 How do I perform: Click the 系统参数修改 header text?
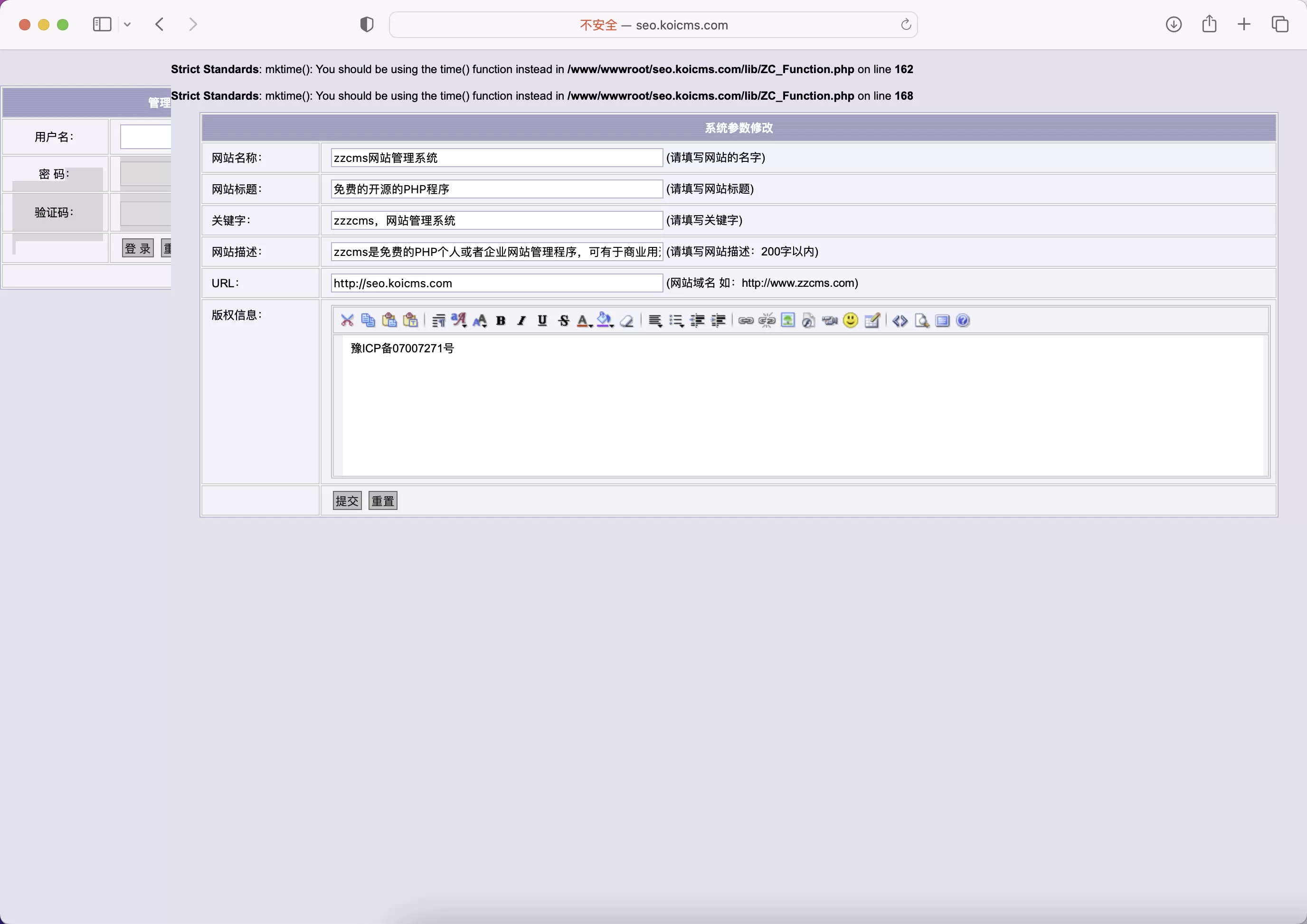(x=739, y=128)
